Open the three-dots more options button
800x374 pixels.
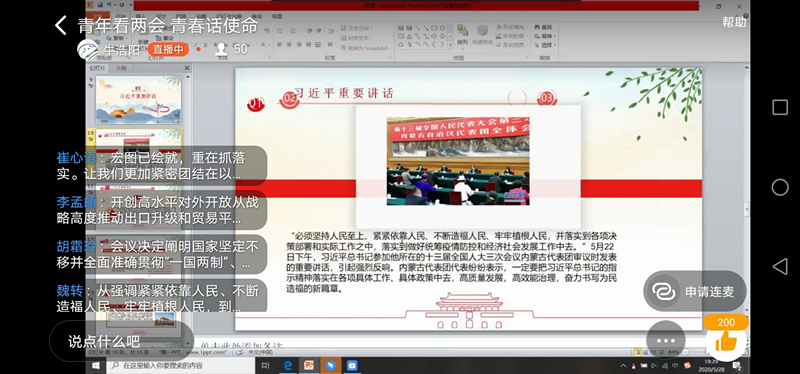click(x=666, y=340)
